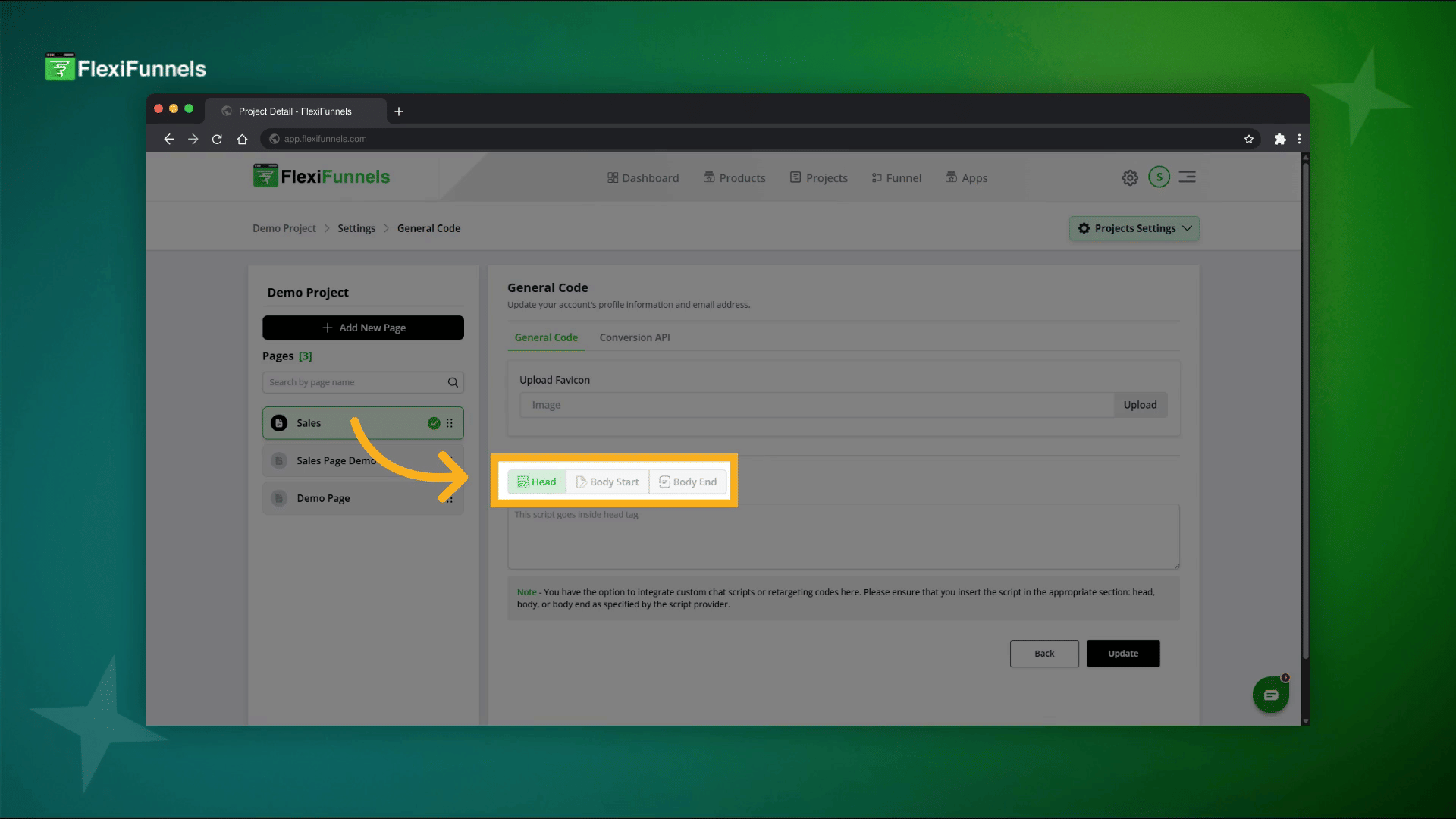Switch to Body Start code section

607,482
